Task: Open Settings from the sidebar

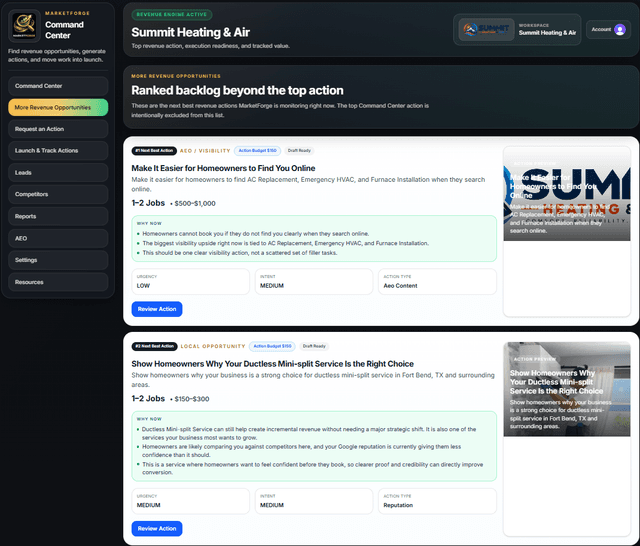Action: click(58, 260)
